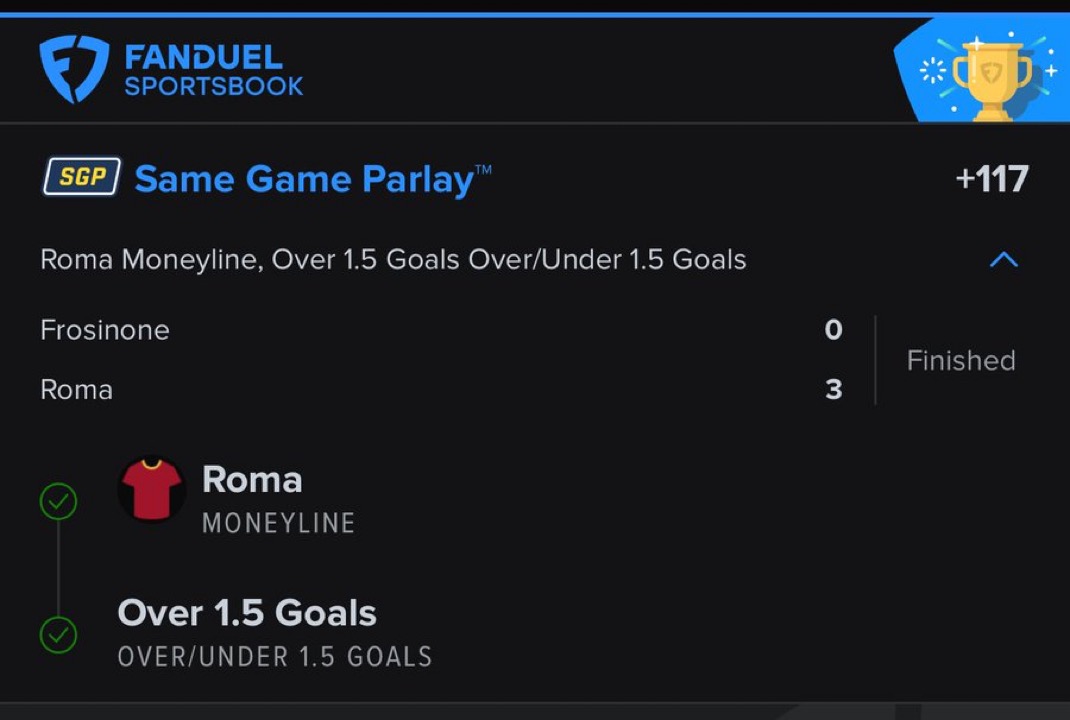
Task: Click the Finished match status
Action: pos(960,360)
